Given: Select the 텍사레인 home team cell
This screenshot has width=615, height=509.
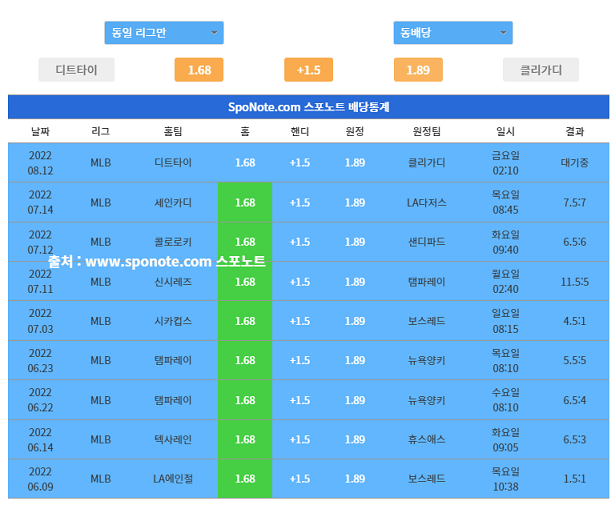Looking at the screenshot, I should pos(173,439).
